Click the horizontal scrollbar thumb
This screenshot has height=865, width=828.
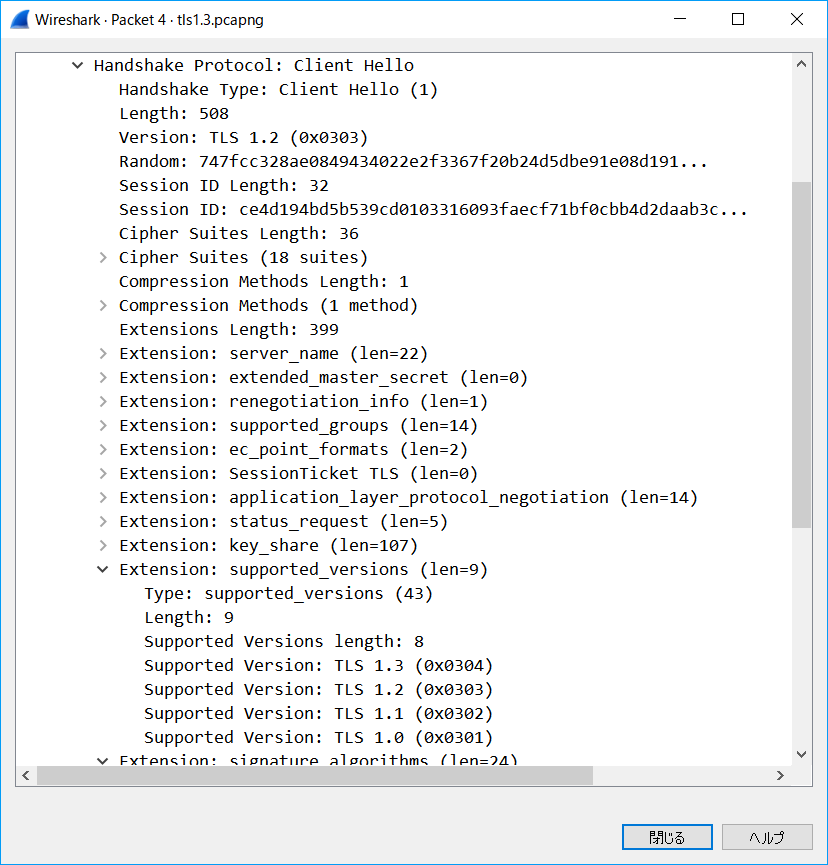click(x=315, y=776)
